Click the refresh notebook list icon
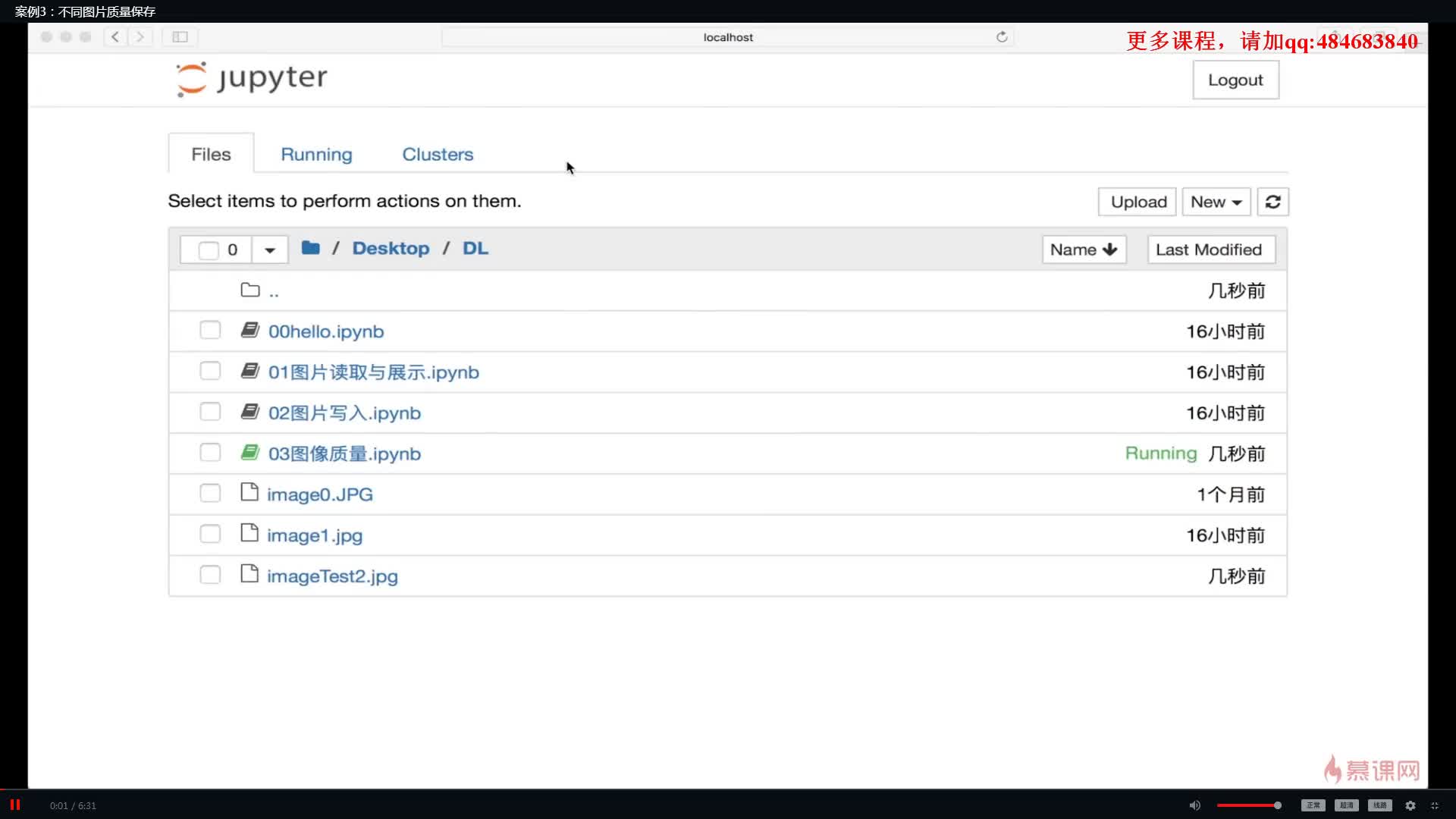Image resolution: width=1456 pixels, height=819 pixels. point(1272,202)
